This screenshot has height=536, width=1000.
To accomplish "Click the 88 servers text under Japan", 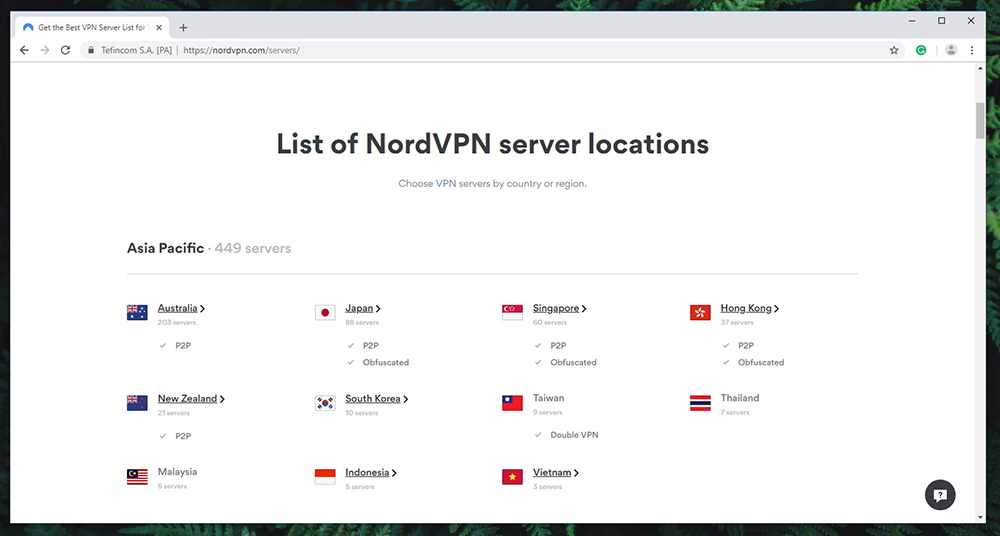I will click(362, 322).
